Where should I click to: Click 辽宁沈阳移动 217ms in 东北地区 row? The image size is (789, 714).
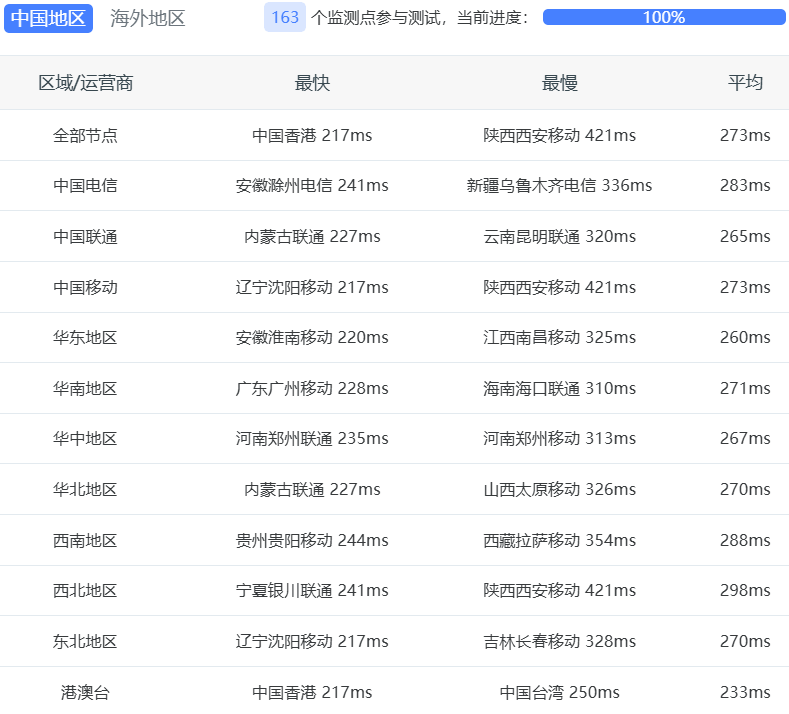[312, 642]
